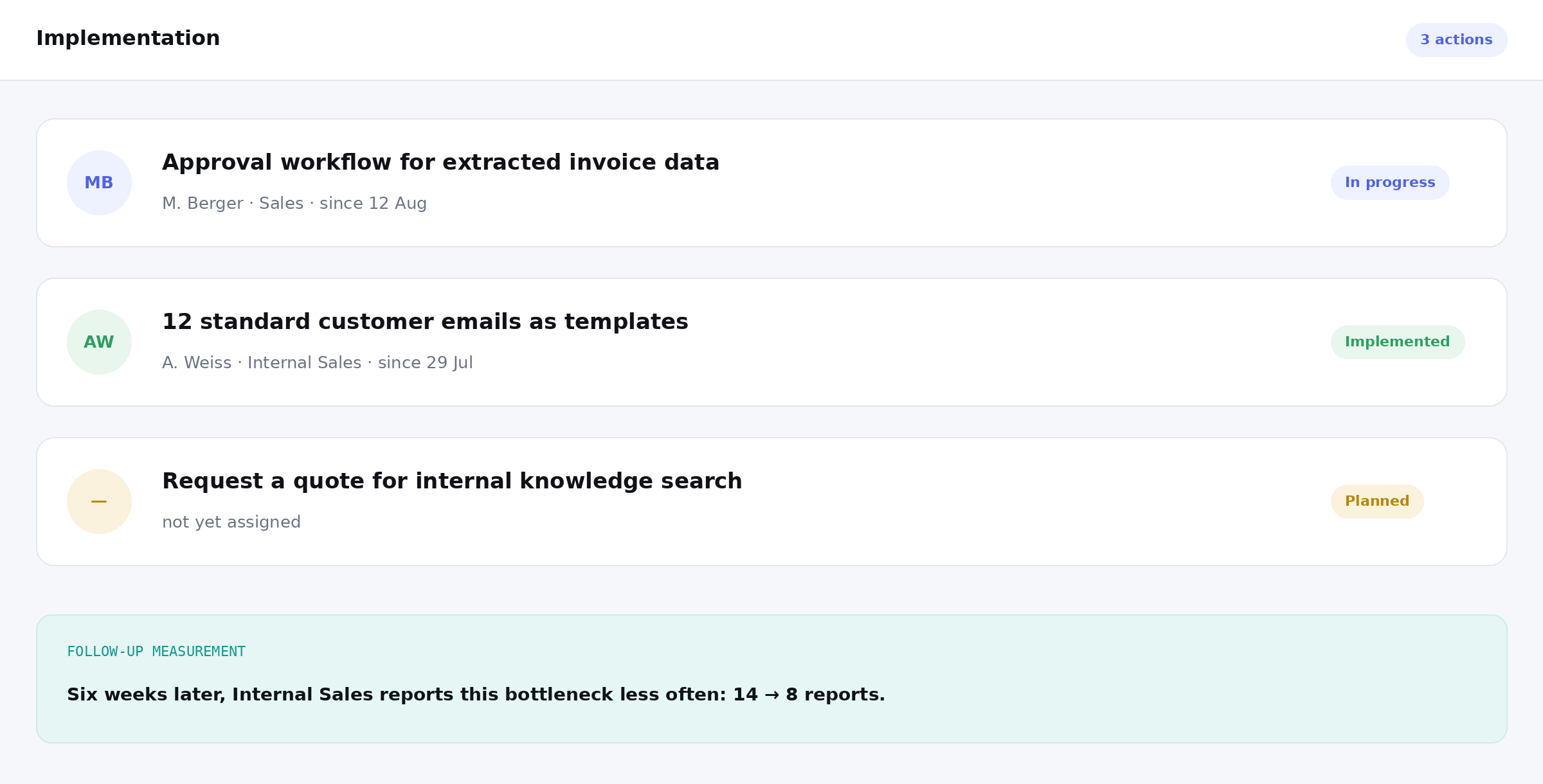Image resolution: width=1543 pixels, height=784 pixels.
Task: Click the FOLLOW-UP MEASUREMENT label
Action: click(156, 652)
